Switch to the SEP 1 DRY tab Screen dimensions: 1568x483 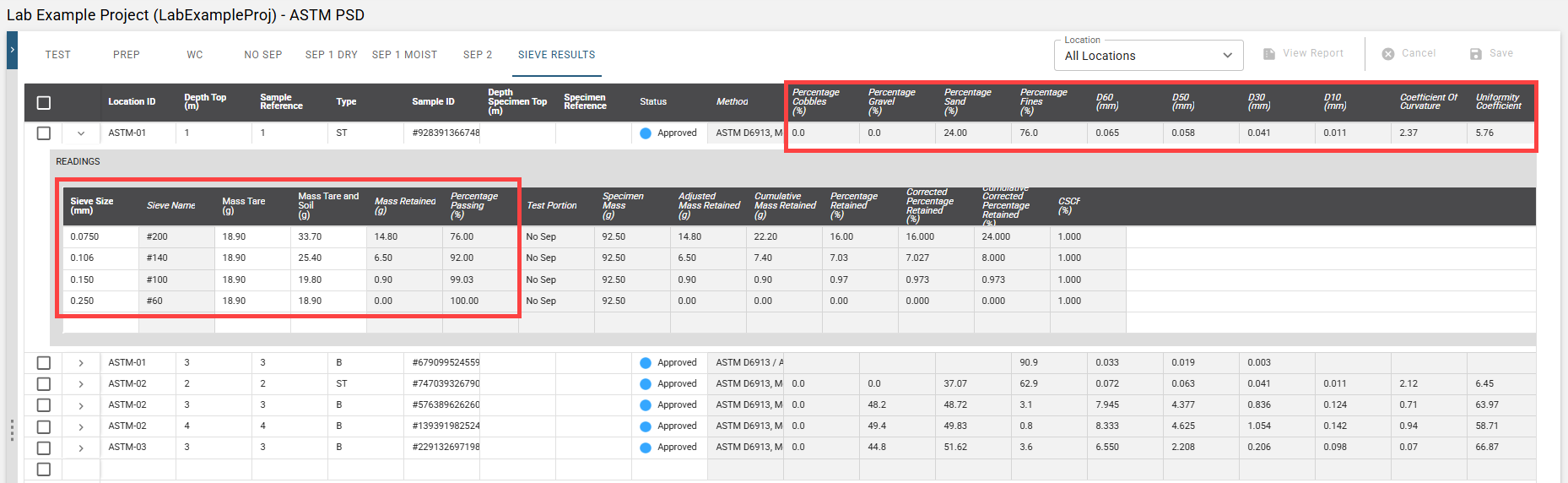[331, 55]
